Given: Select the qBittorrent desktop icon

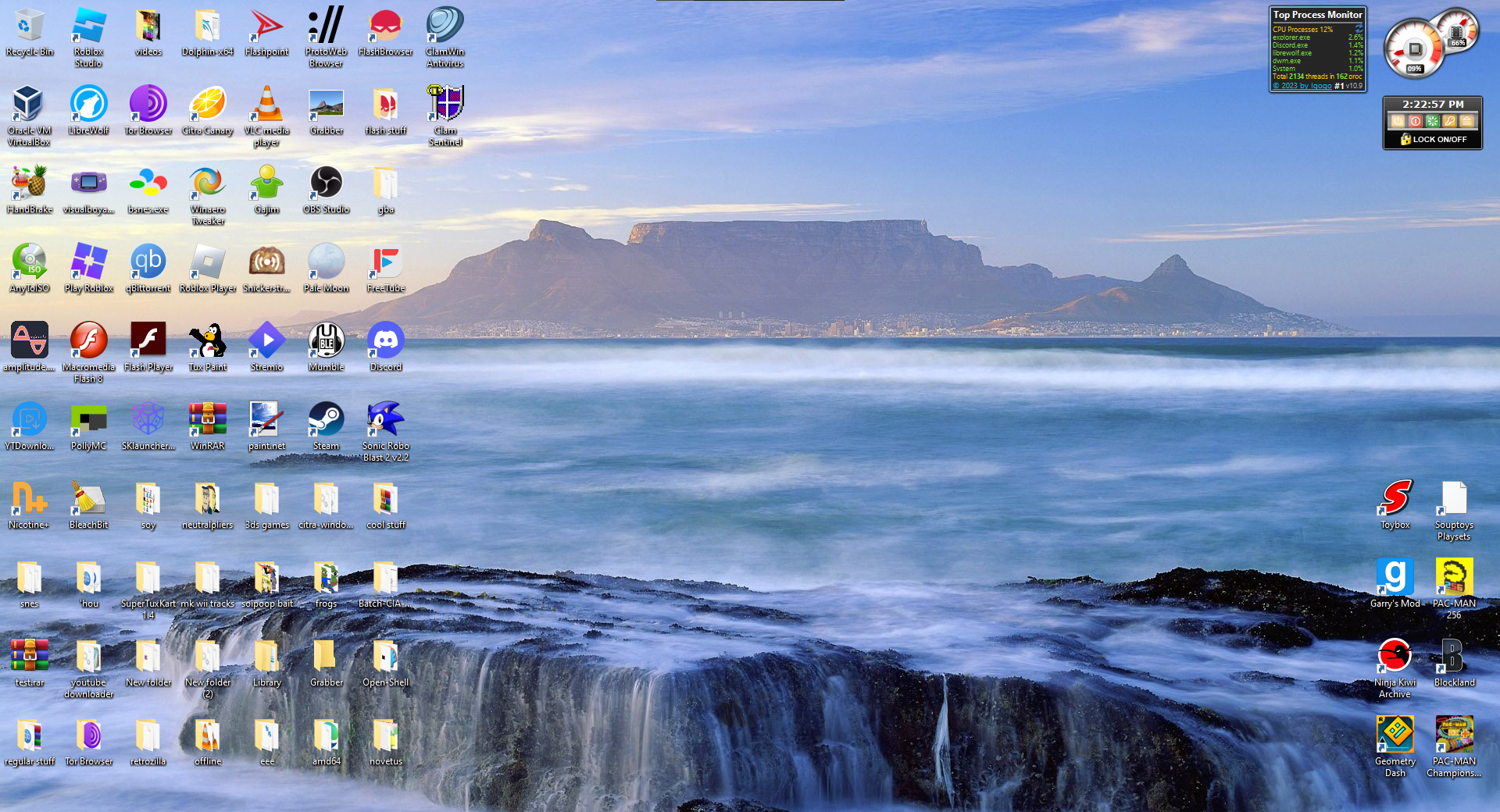Looking at the screenshot, I should click(148, 262).
